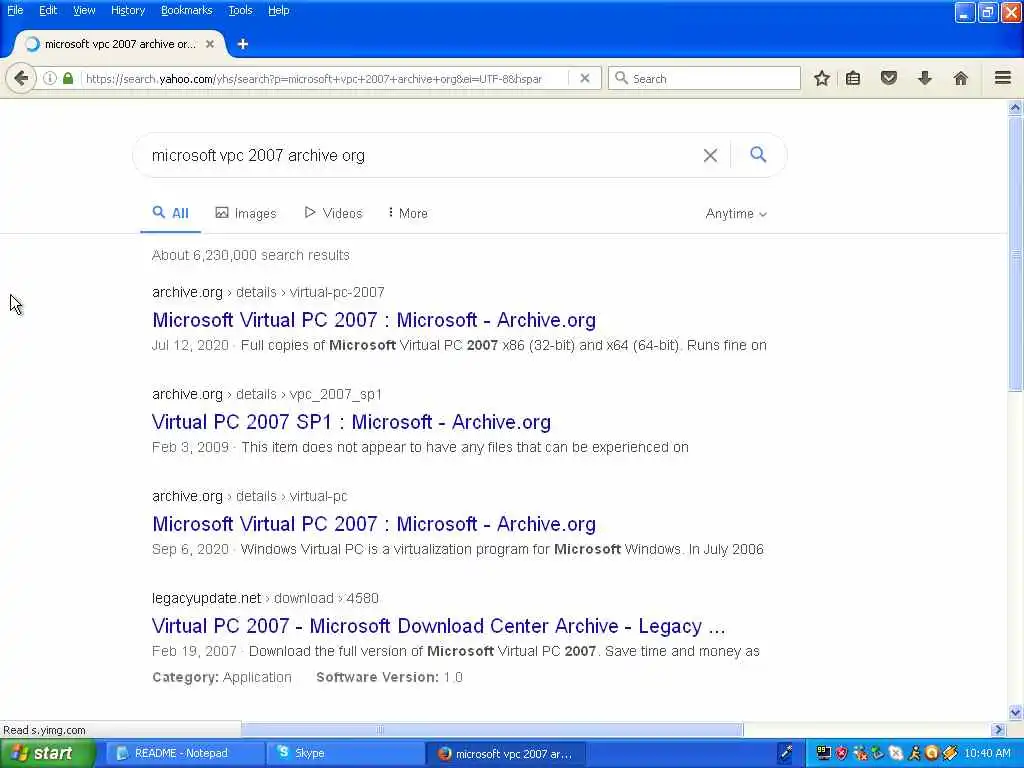This screenshot has height=768, width=1024.
Task: Click 'Software Version: 1.0' text
Action: [x=389, y=677]
